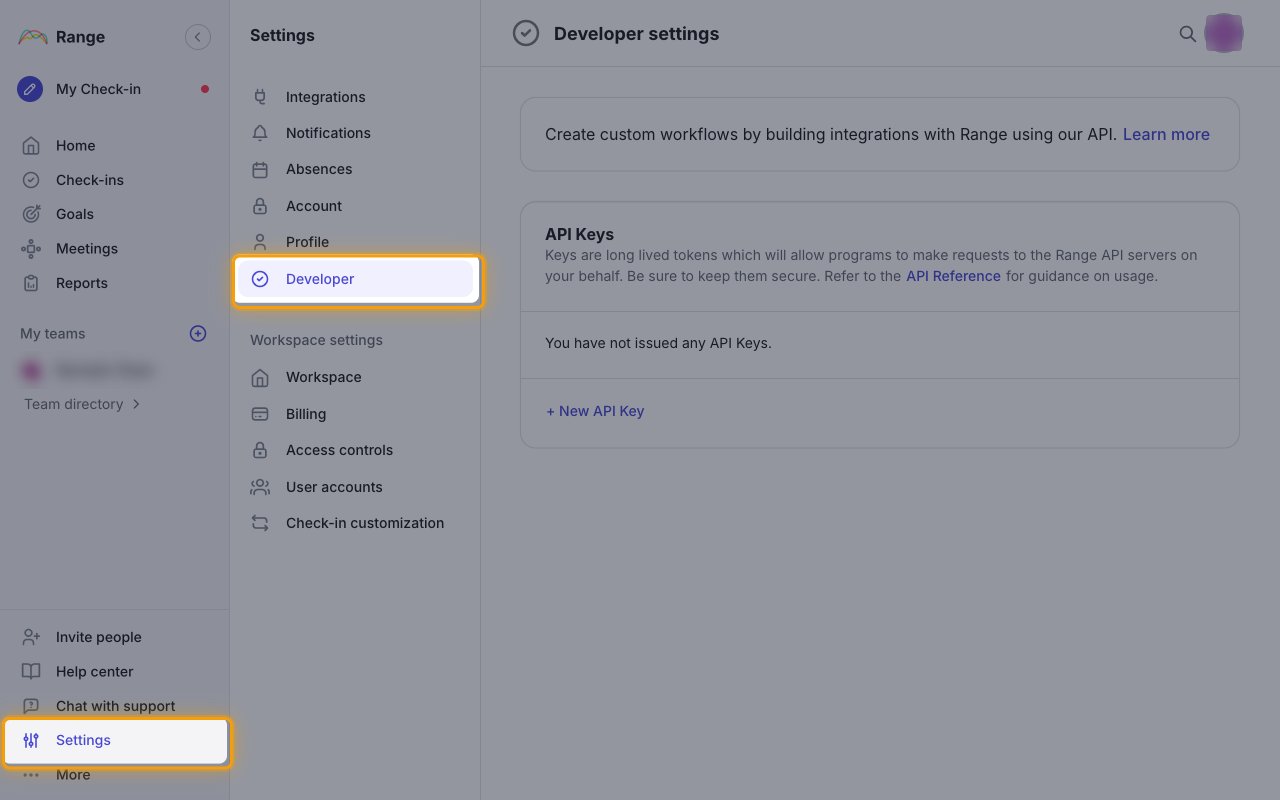Viewport: 1280px width, 800px height.
Task: Create a New API Key
Action: [x=595, y=411]
